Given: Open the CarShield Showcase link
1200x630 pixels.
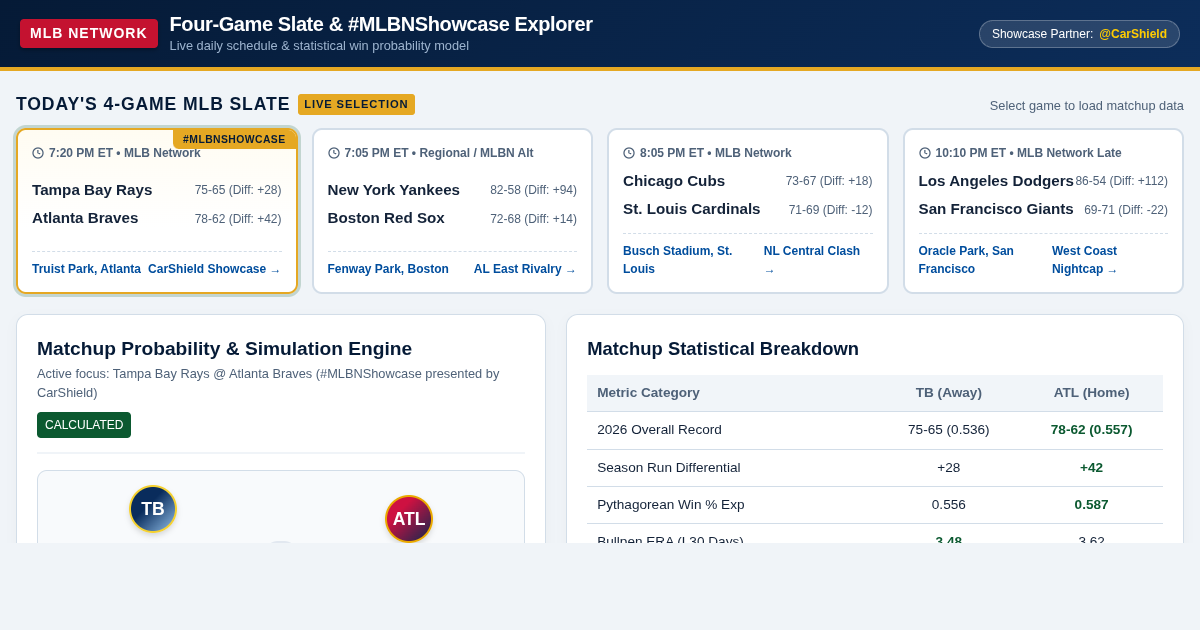Looking at the screenshot, I should 214,269.
